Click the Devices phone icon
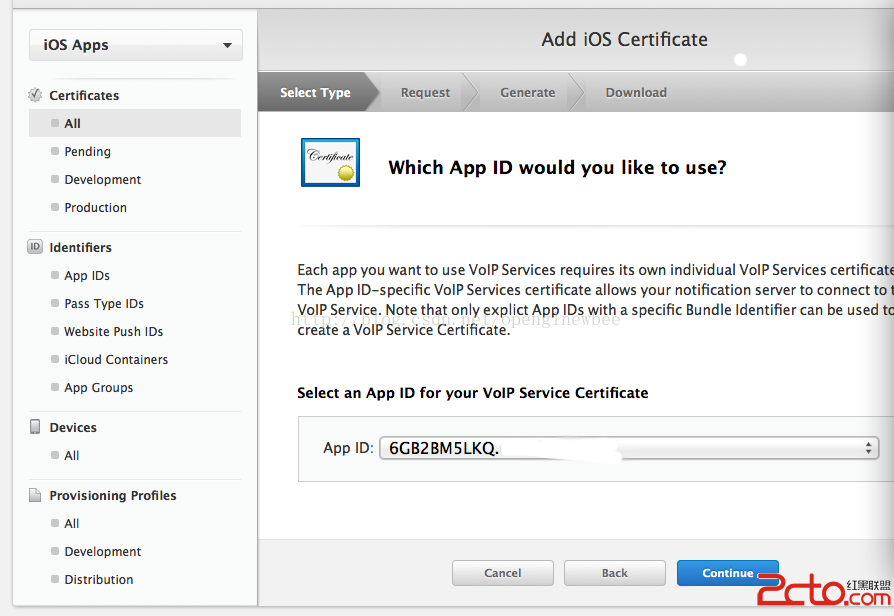Image resolution: width=894 pixels, height=616 pixels. click(35, 427)
